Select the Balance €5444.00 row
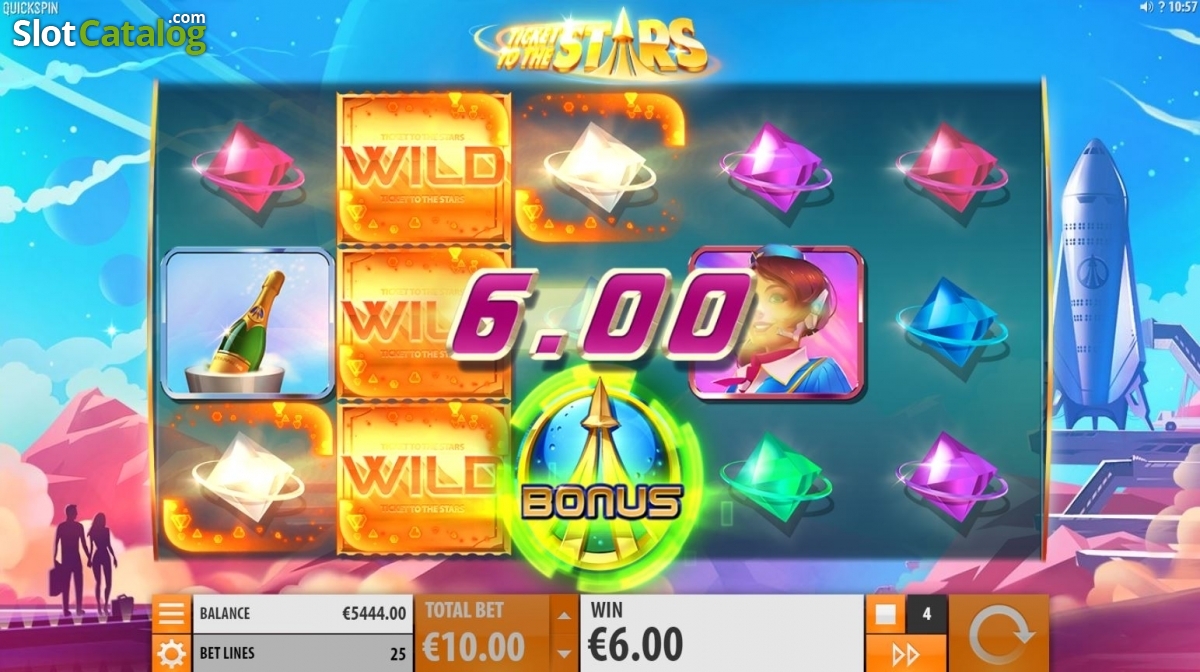Viewport: 1200px width, 672px height. (303, 614)
